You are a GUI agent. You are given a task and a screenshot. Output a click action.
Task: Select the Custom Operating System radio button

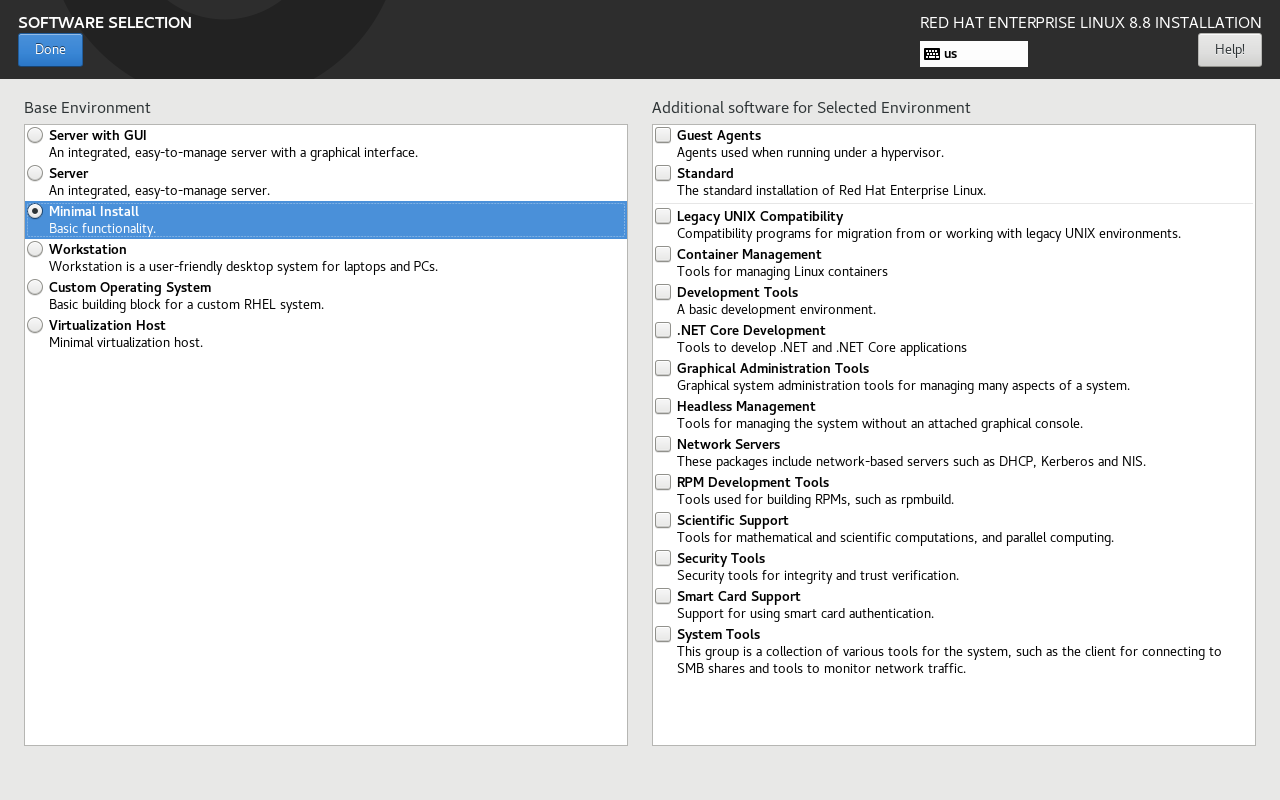35,287
